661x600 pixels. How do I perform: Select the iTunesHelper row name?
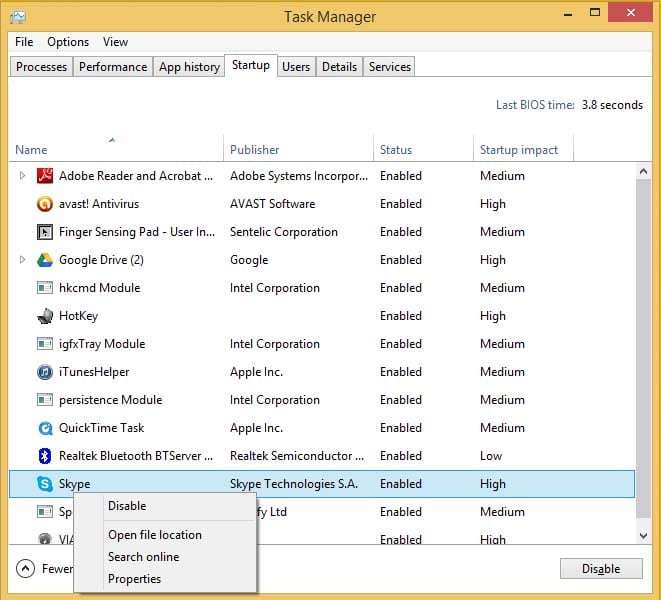[94, 372]
